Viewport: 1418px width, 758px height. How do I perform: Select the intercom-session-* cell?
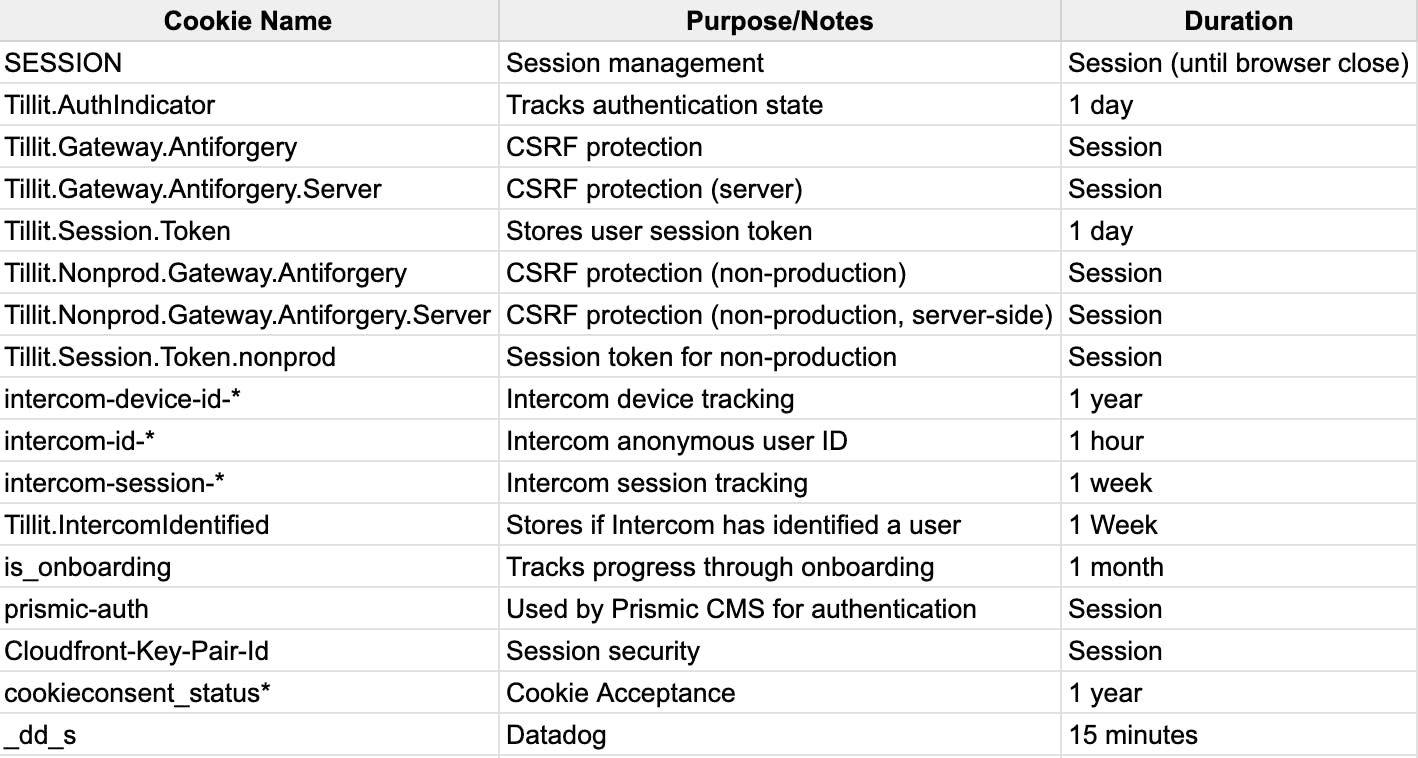(x=249, y=483)
